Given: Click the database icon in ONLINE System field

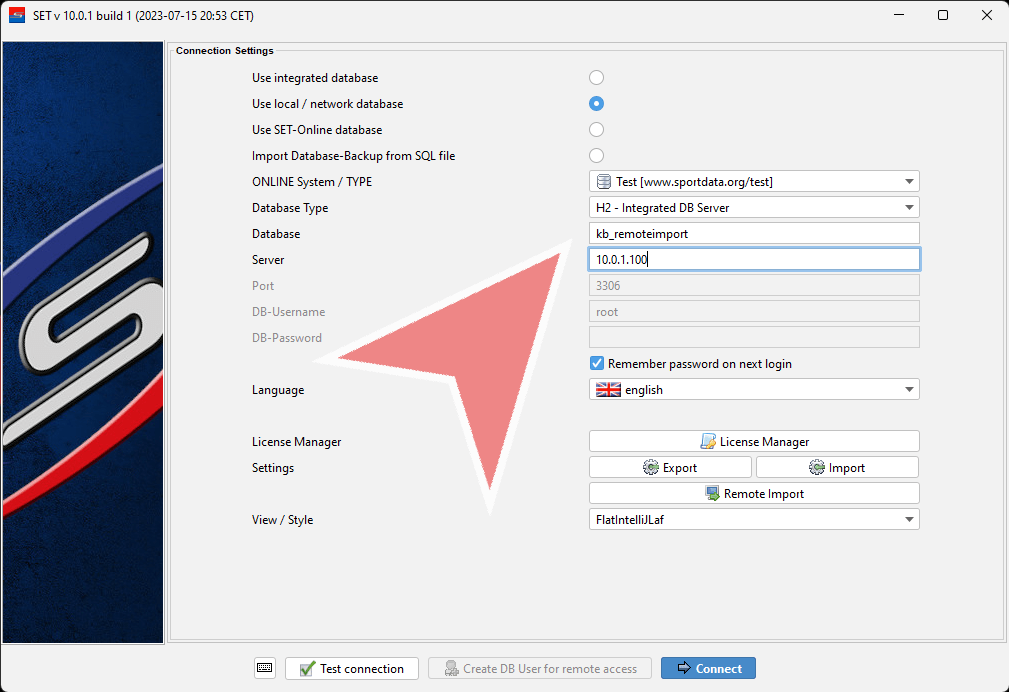Looking at the screenshot, I should point(603,181).
